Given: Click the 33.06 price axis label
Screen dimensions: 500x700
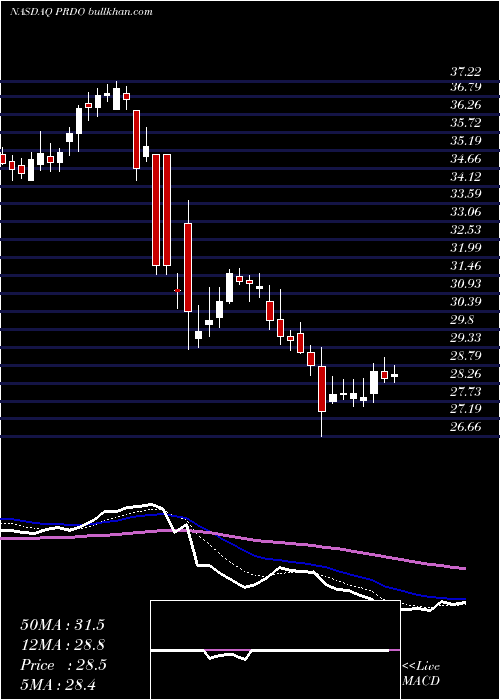Looking at the screenshot, I should pos(465,212).
